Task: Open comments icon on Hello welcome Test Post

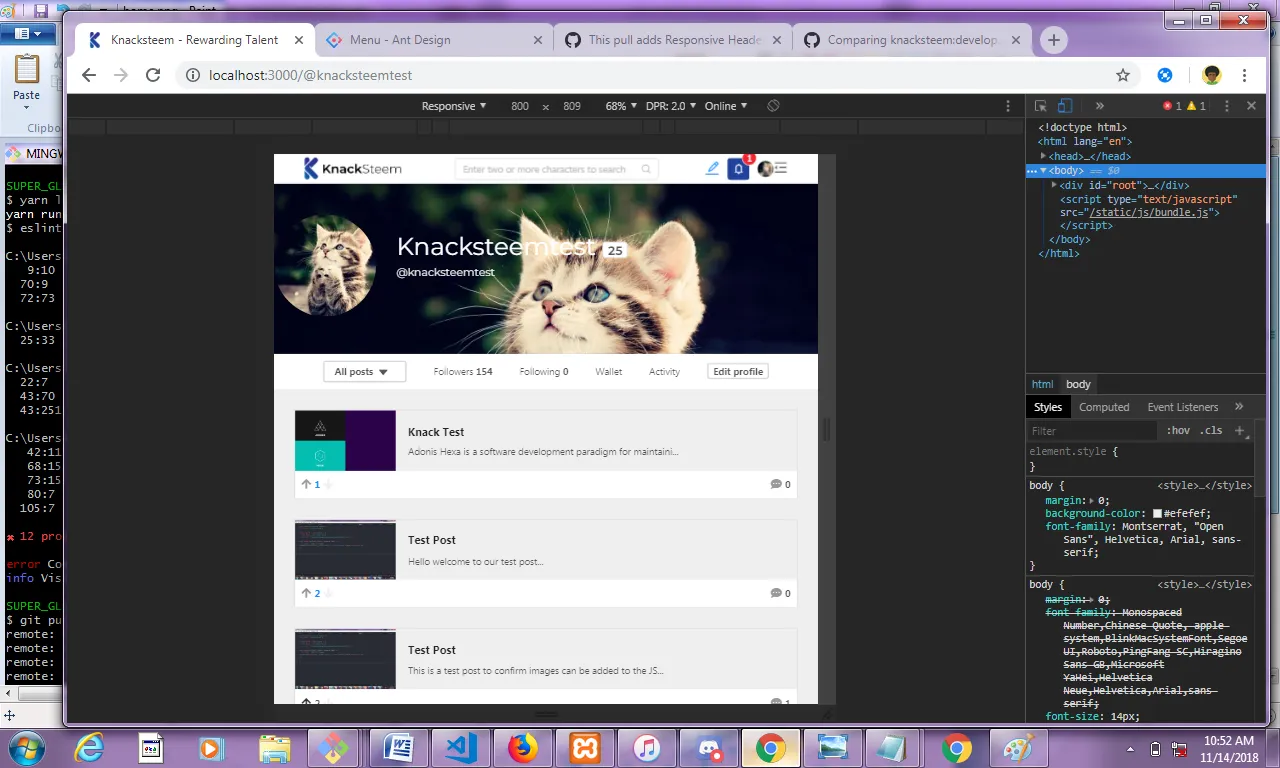Action: (776, 593)
